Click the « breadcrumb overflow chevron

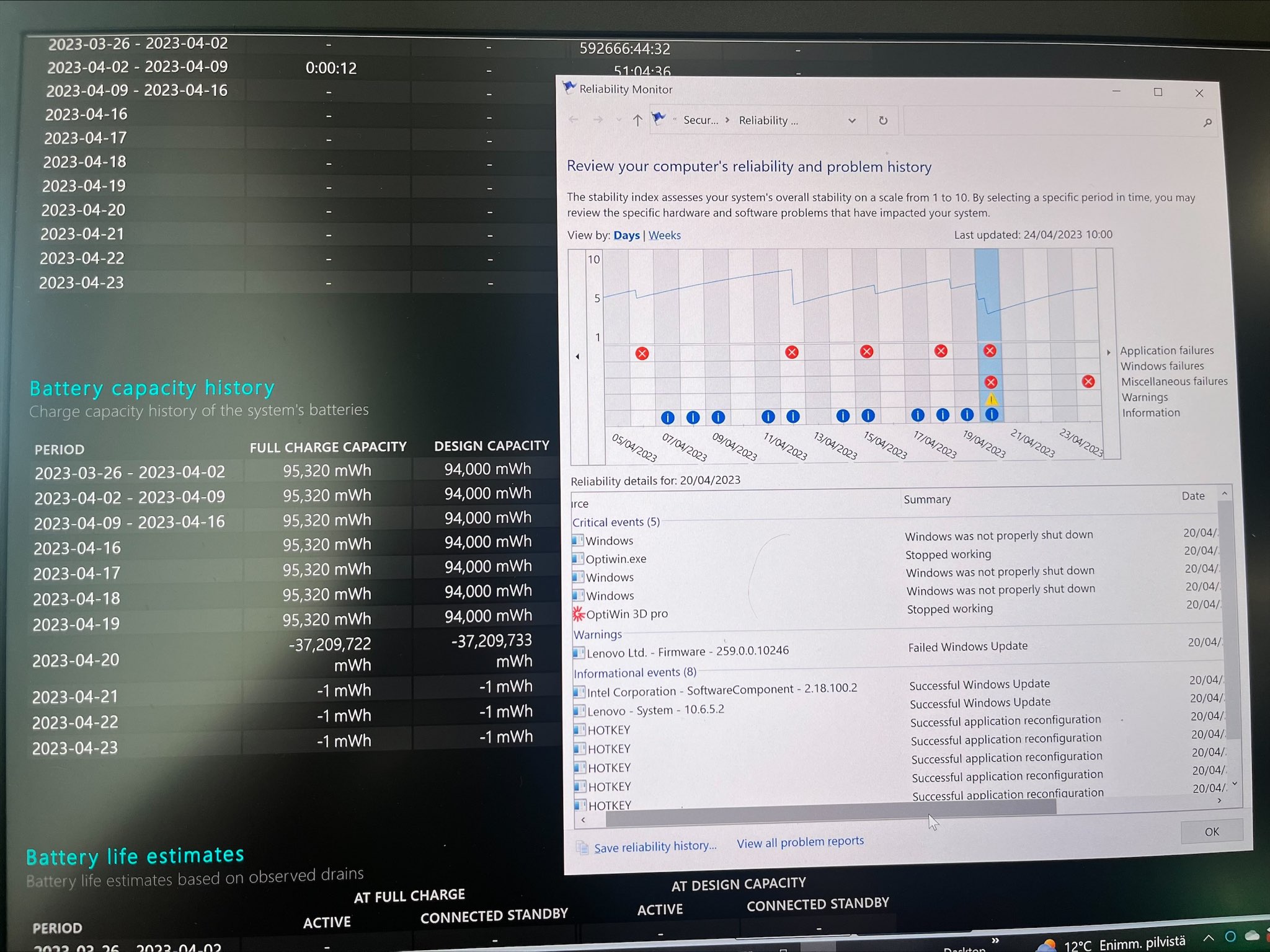tap(674, 119)
